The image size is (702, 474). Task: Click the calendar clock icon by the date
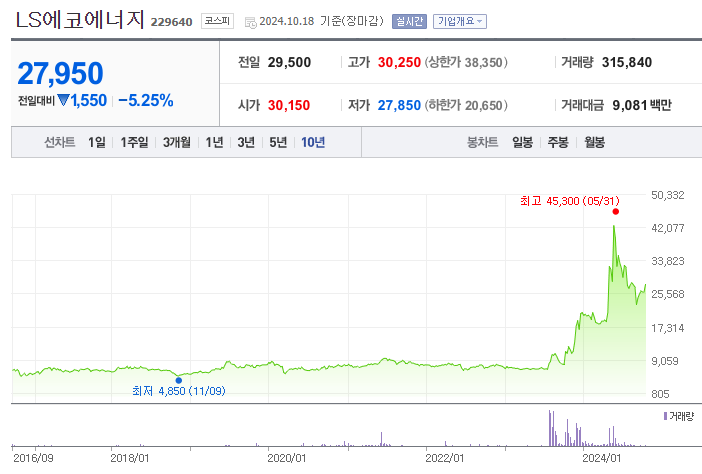(250, 22)
